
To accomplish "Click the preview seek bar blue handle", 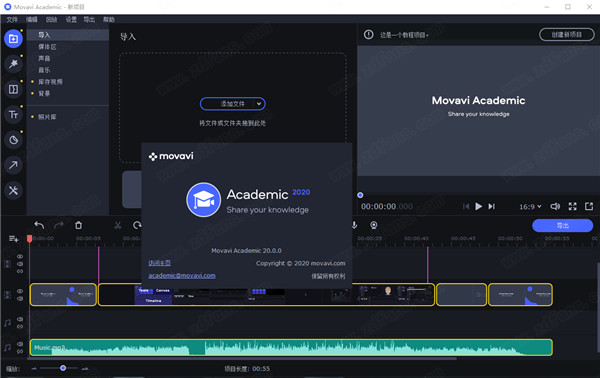I will click(360, 195).
